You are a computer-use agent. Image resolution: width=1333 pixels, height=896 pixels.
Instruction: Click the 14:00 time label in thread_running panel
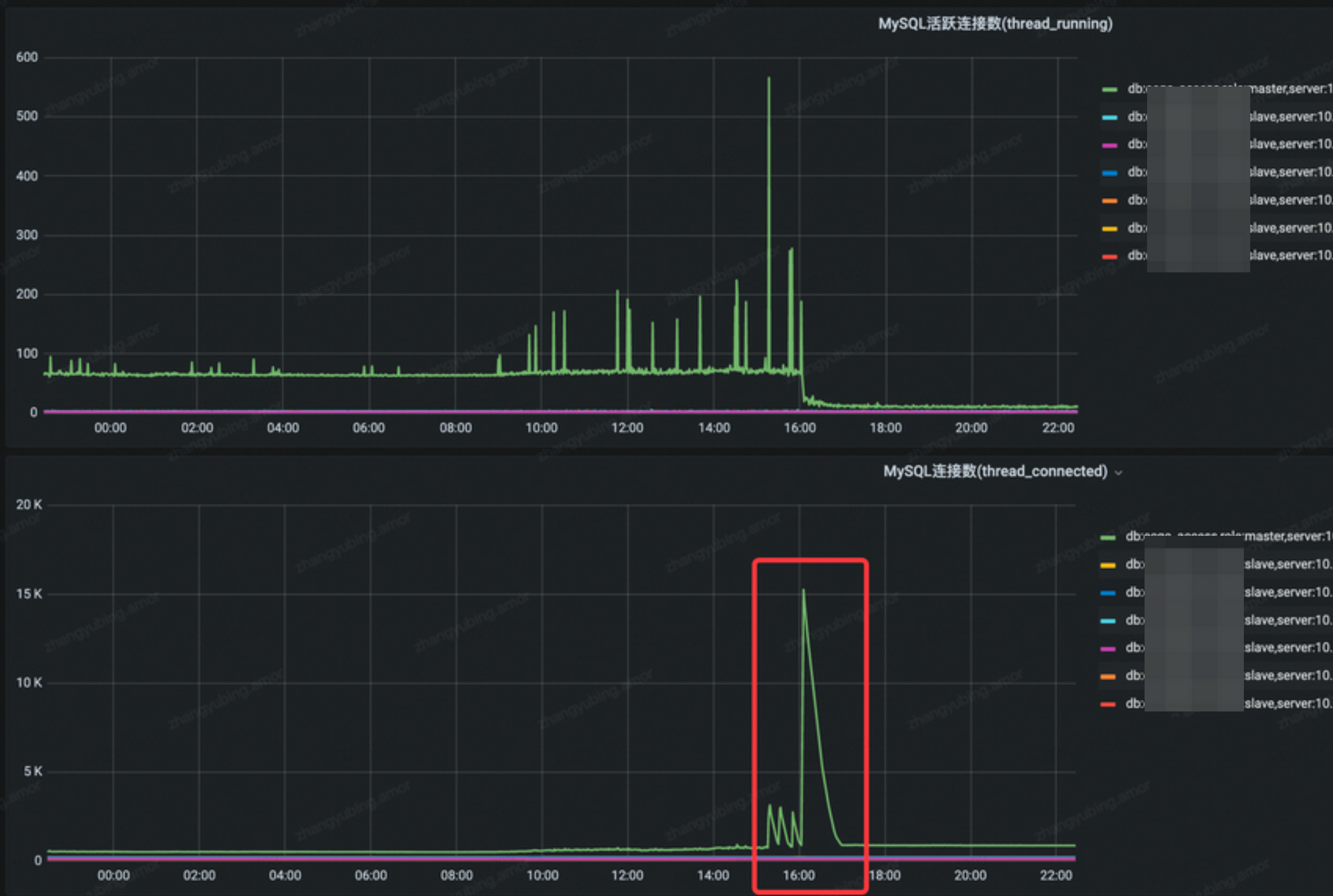[x=714, y=428]
